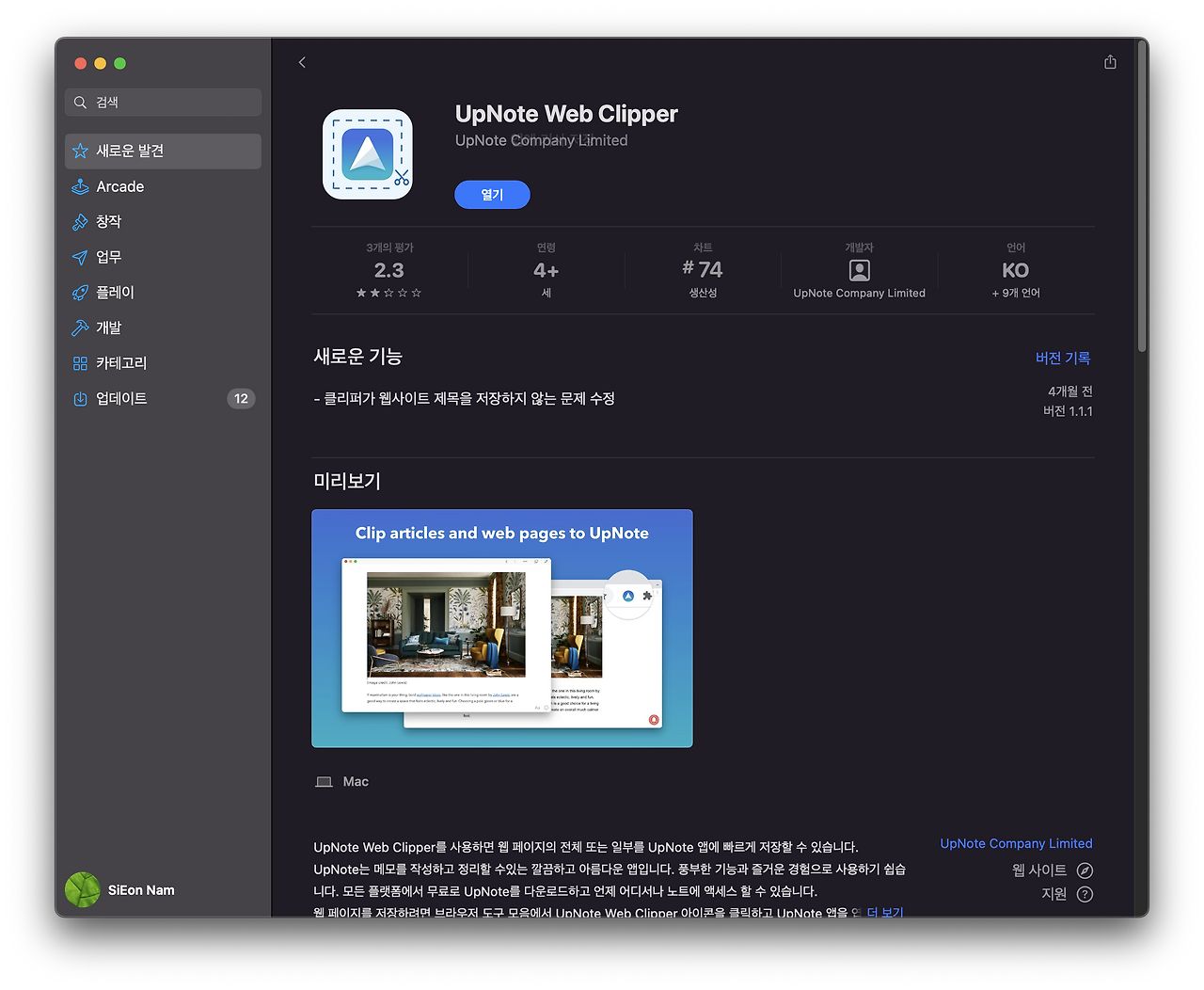The height and width of the screenshot is (990, 1204).
Task: Visit the UpNote Company Limited developer page
Action: [1016, 843]
